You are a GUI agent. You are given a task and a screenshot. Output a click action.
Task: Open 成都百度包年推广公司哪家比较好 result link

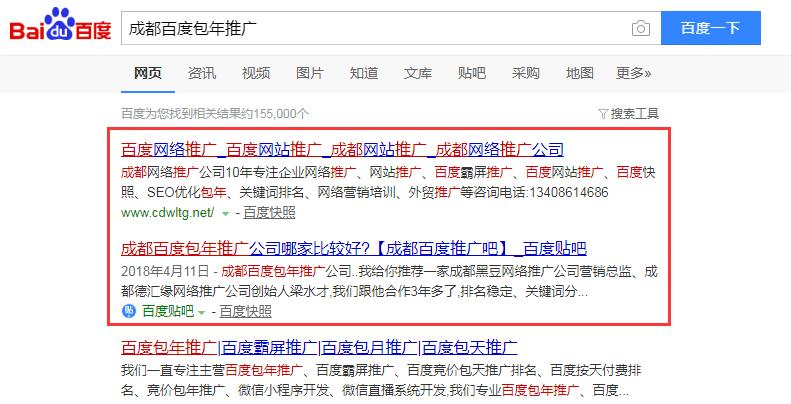pyautogui.click(x=354, y=249)
